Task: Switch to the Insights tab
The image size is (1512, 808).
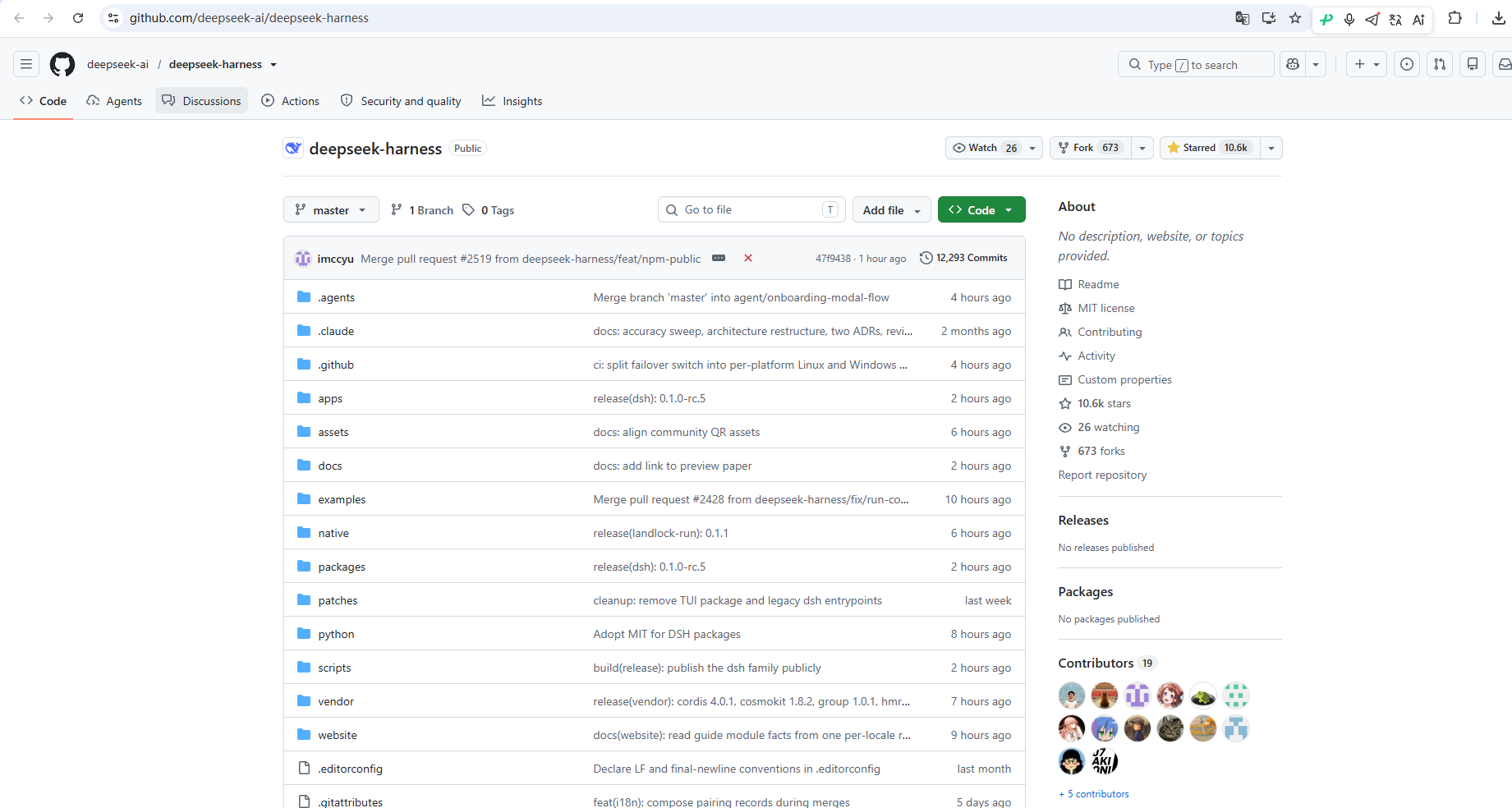Action: [512, 100]
